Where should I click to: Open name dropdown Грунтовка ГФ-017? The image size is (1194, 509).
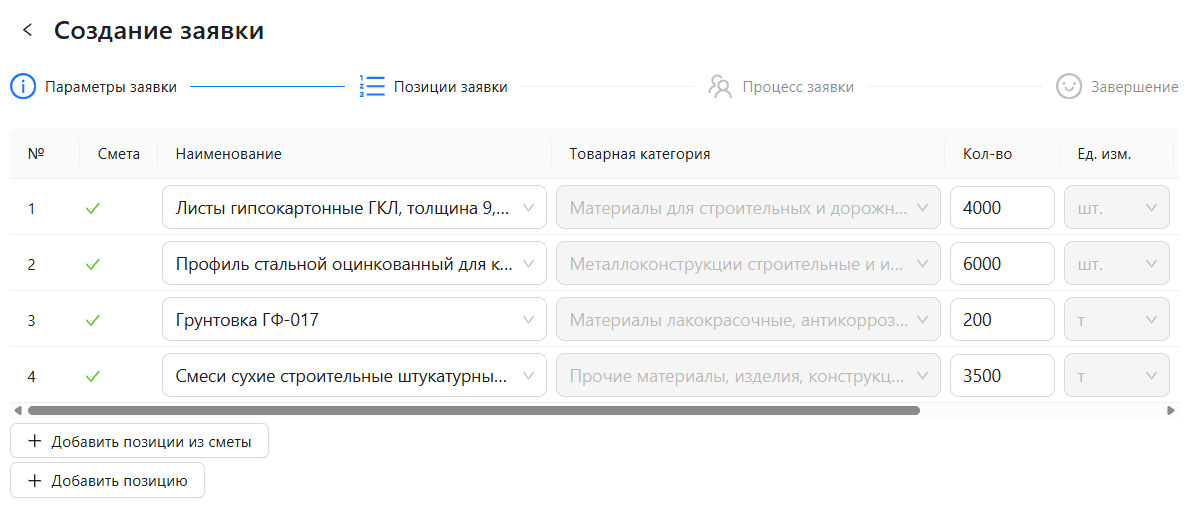click(354, 320)
